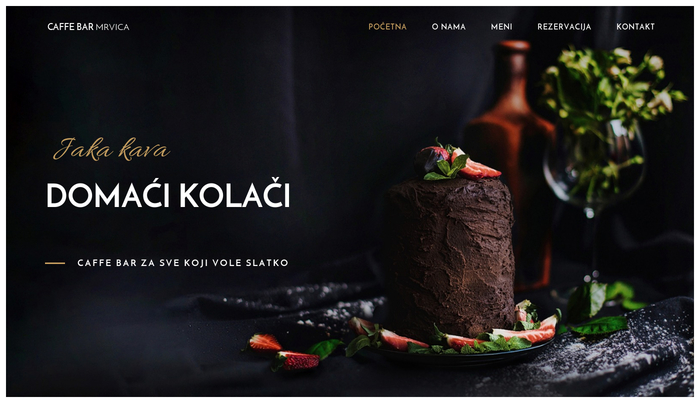The height and width of the screenshot is (400, 700).
Task: Click the green leaf right of the glass
Action: [x=600, y=326]
